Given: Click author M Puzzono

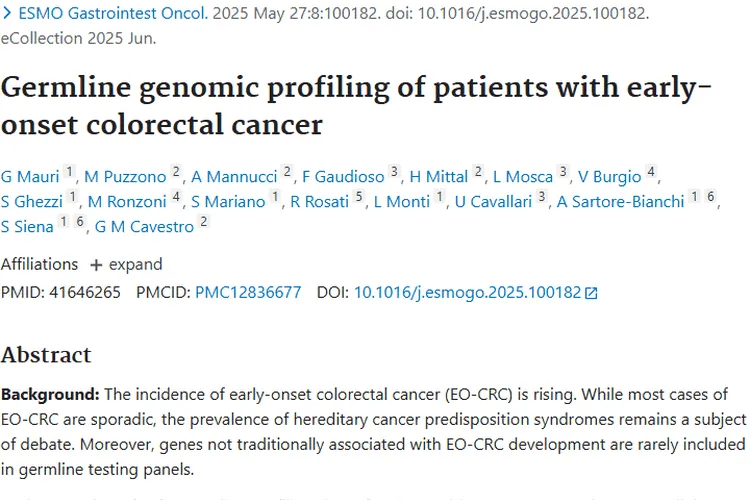Looking at the screenshot, I should pos(125,177).
